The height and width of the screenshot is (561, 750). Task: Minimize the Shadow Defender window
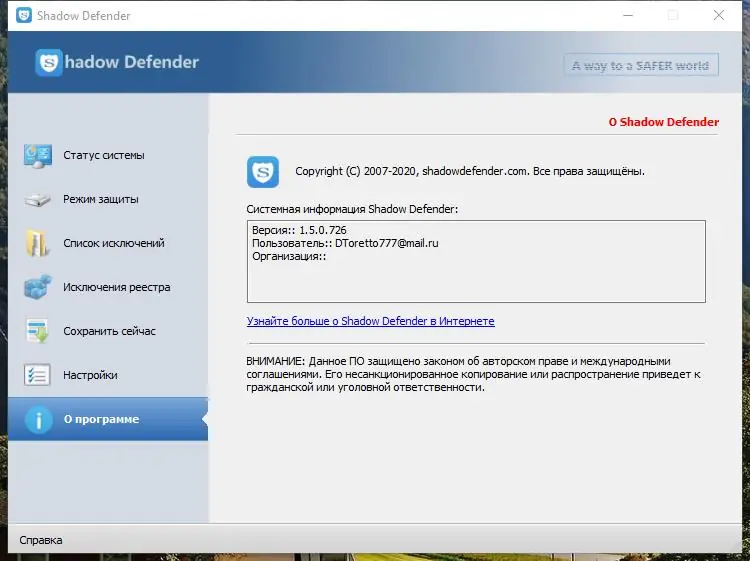point(628,15)
